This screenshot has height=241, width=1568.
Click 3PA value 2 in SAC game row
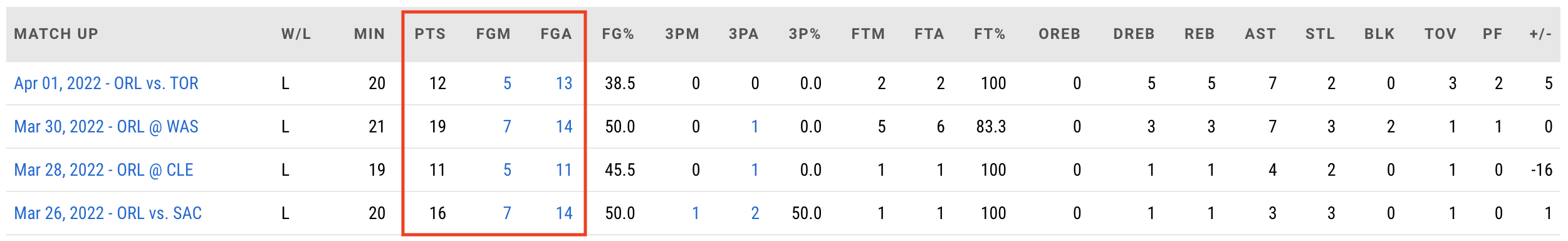tap(755, 213)
